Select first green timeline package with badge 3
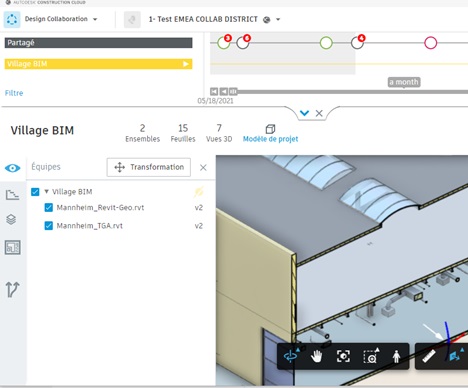Image resolution: width=468 pixels, height=388 pixels. click(223, 43)
